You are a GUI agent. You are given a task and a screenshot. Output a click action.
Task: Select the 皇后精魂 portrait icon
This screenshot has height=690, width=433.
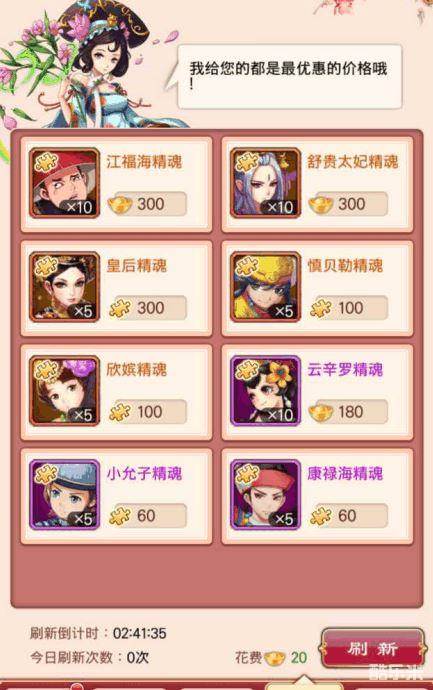point(65,287)
